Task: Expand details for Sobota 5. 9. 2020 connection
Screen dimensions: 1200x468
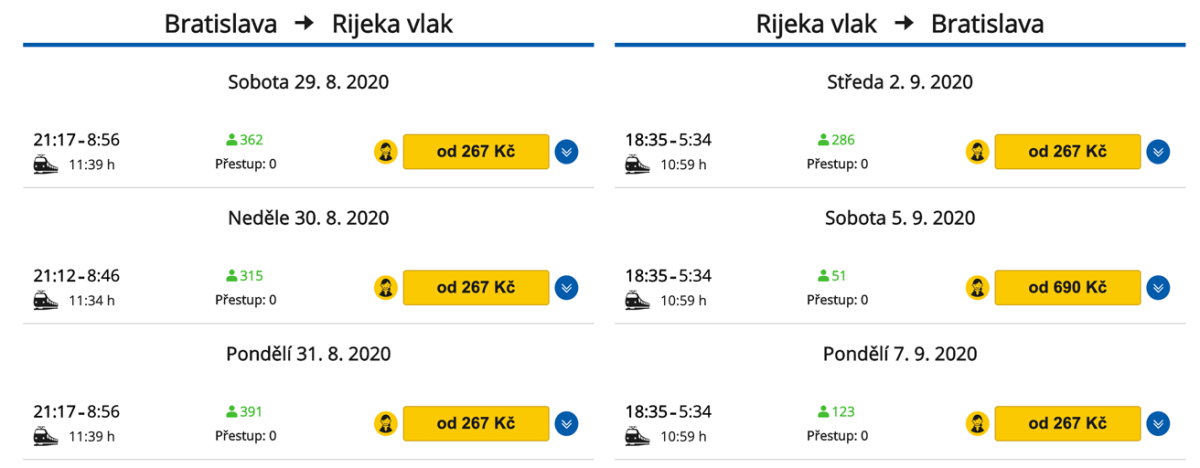Action: (x=1158, y=288)
